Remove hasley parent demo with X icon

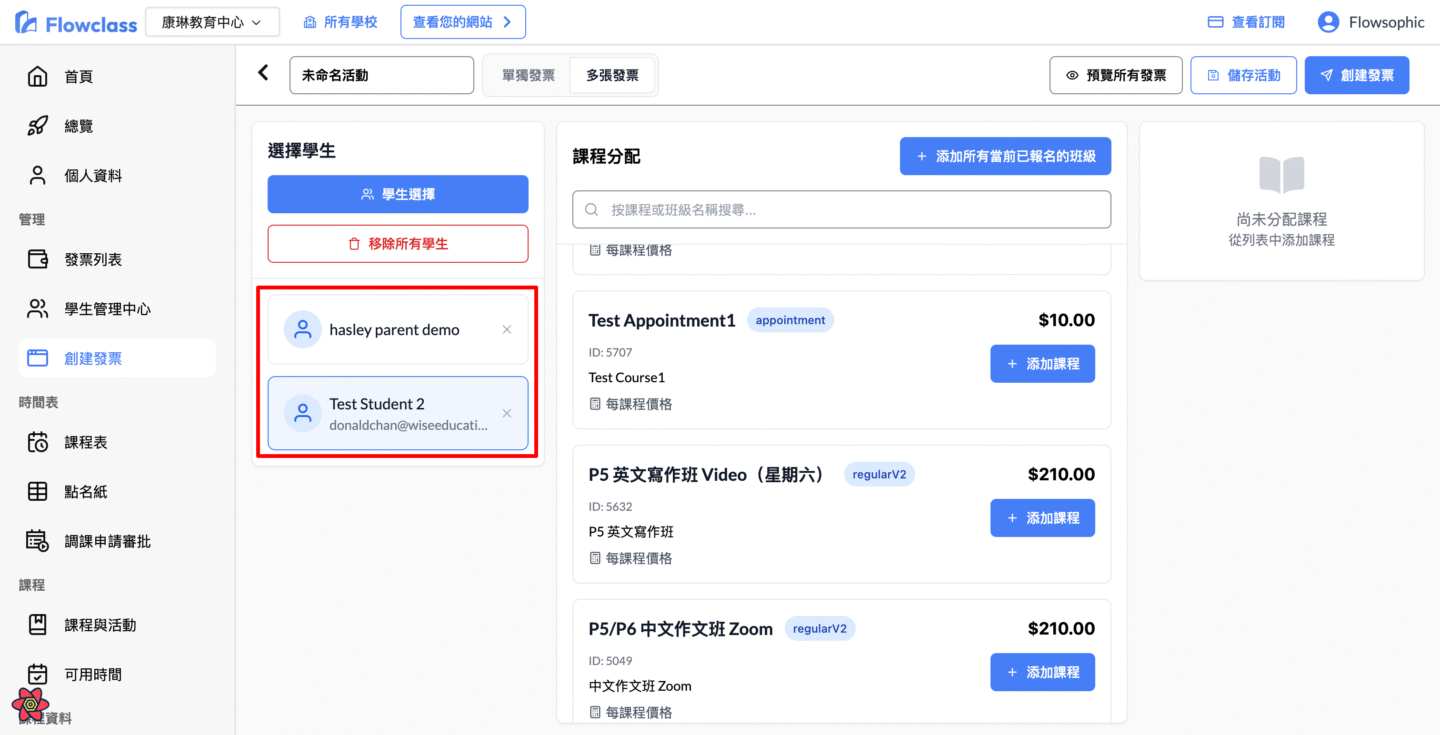507,330
